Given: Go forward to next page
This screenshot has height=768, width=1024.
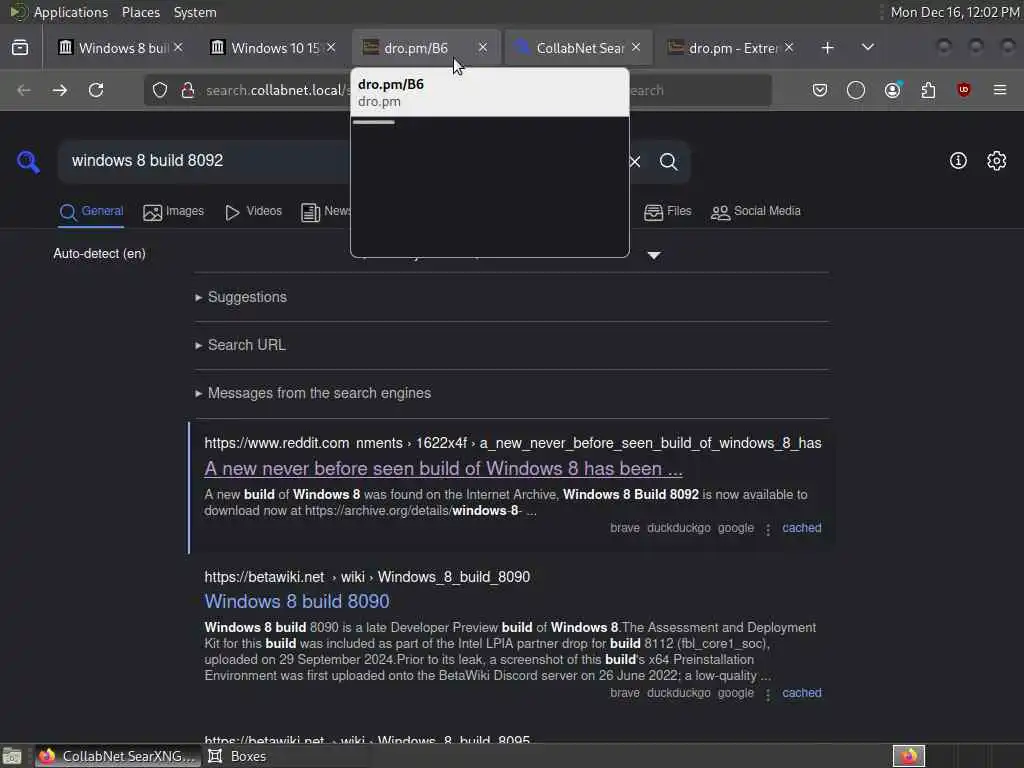Looking at the screenshot, I should pos(60,90).
